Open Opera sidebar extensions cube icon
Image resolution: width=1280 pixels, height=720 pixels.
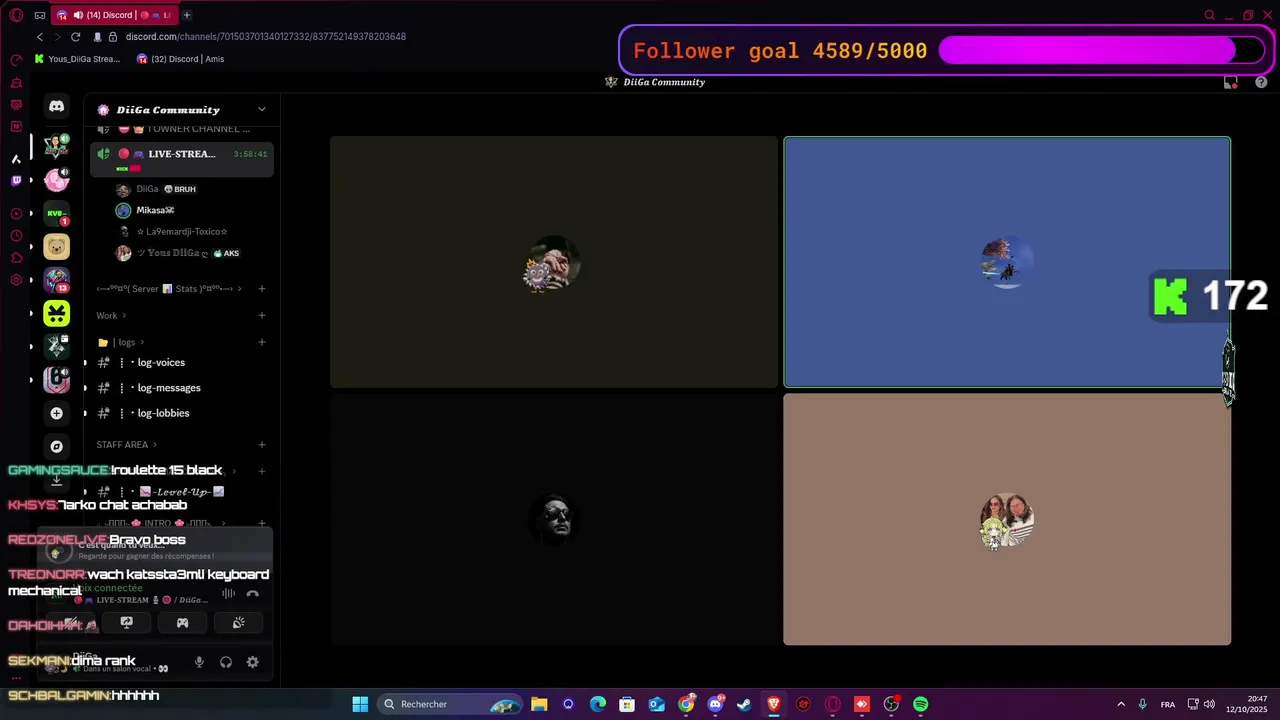point(16,258)
